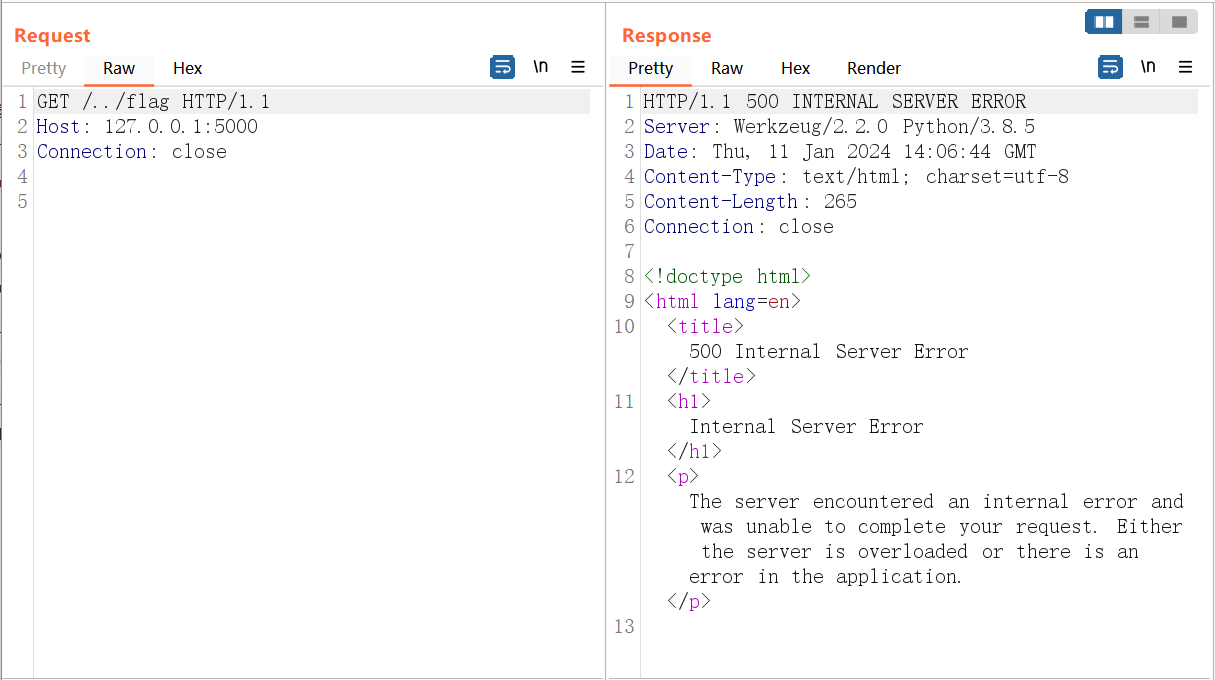Open the Hex tab in Request
The image size is (1215, 680).
pos(187,68)
